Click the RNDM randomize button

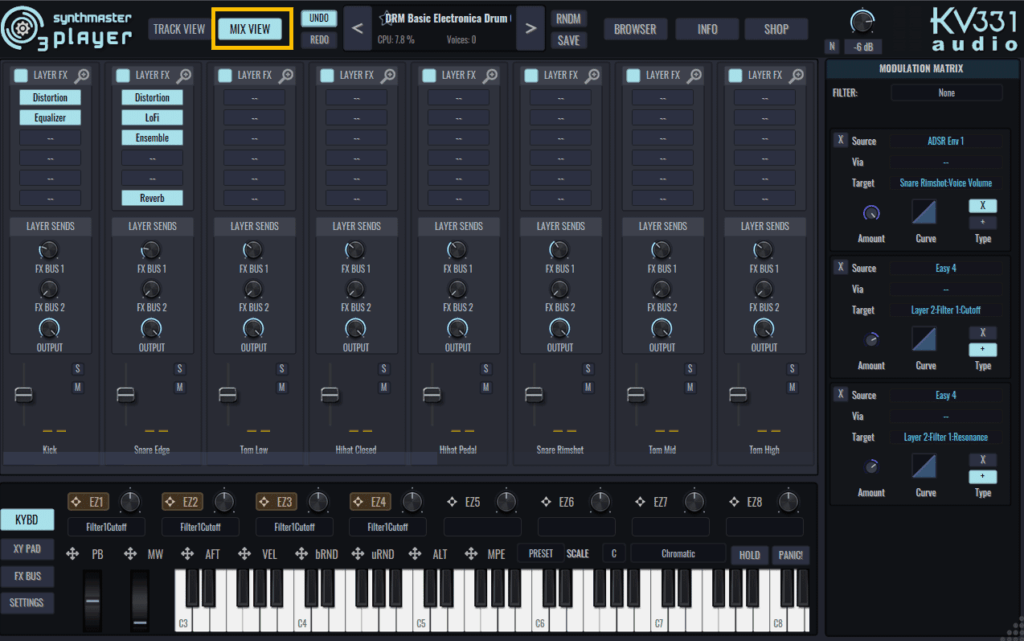[568, 19]
